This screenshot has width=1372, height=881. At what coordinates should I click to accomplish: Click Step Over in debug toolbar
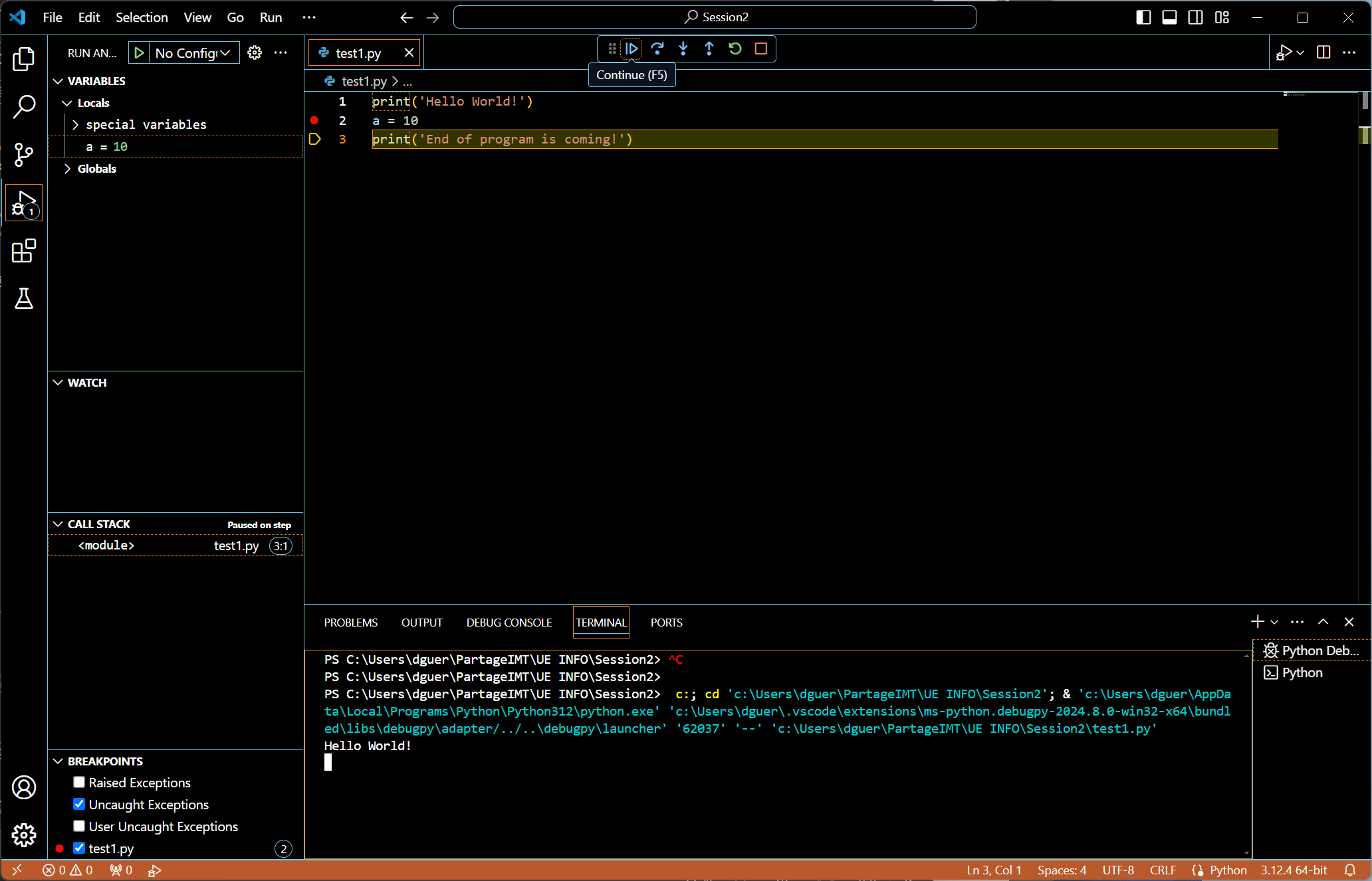pyautogui.click(x=657, y=49)
